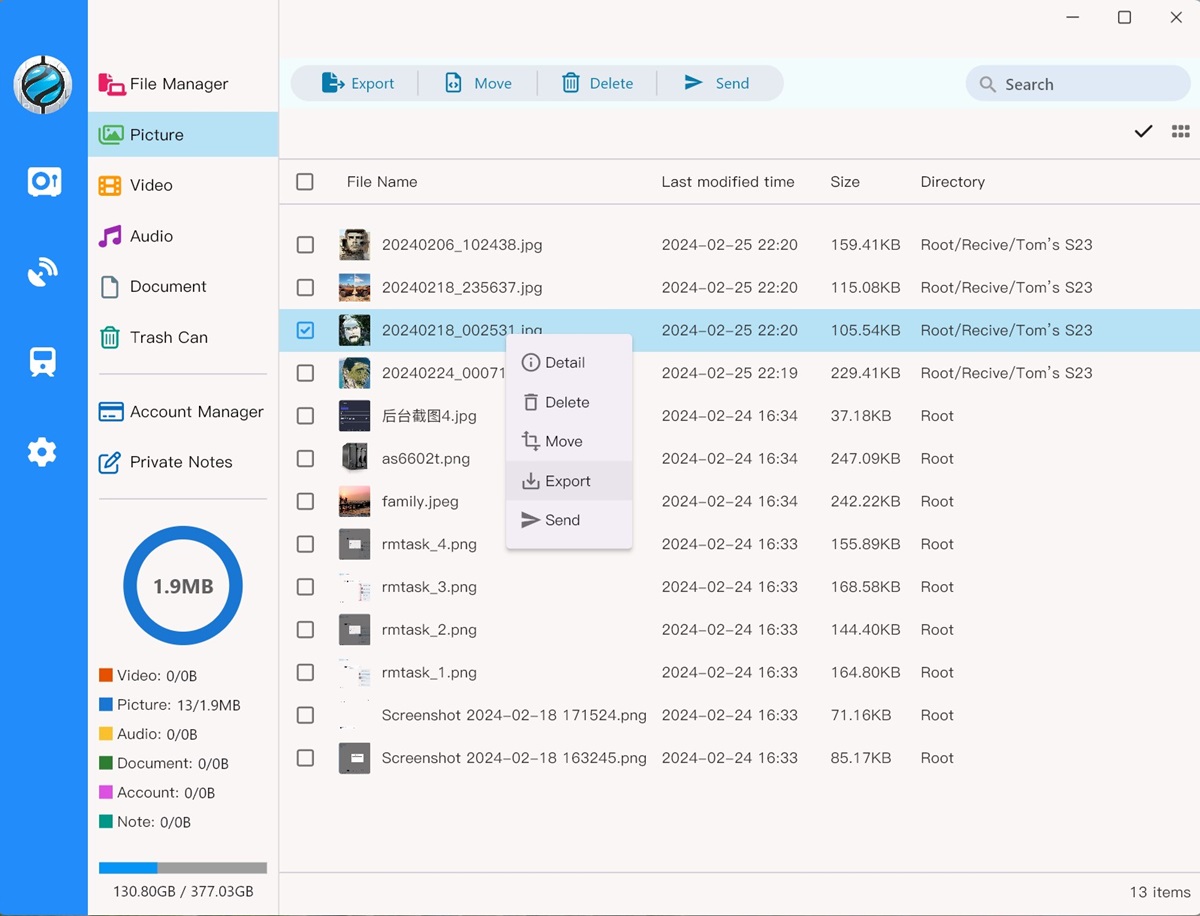Click Delete button in top toolbar
This screenshot has width=1200, height=916.
(597, 83)
